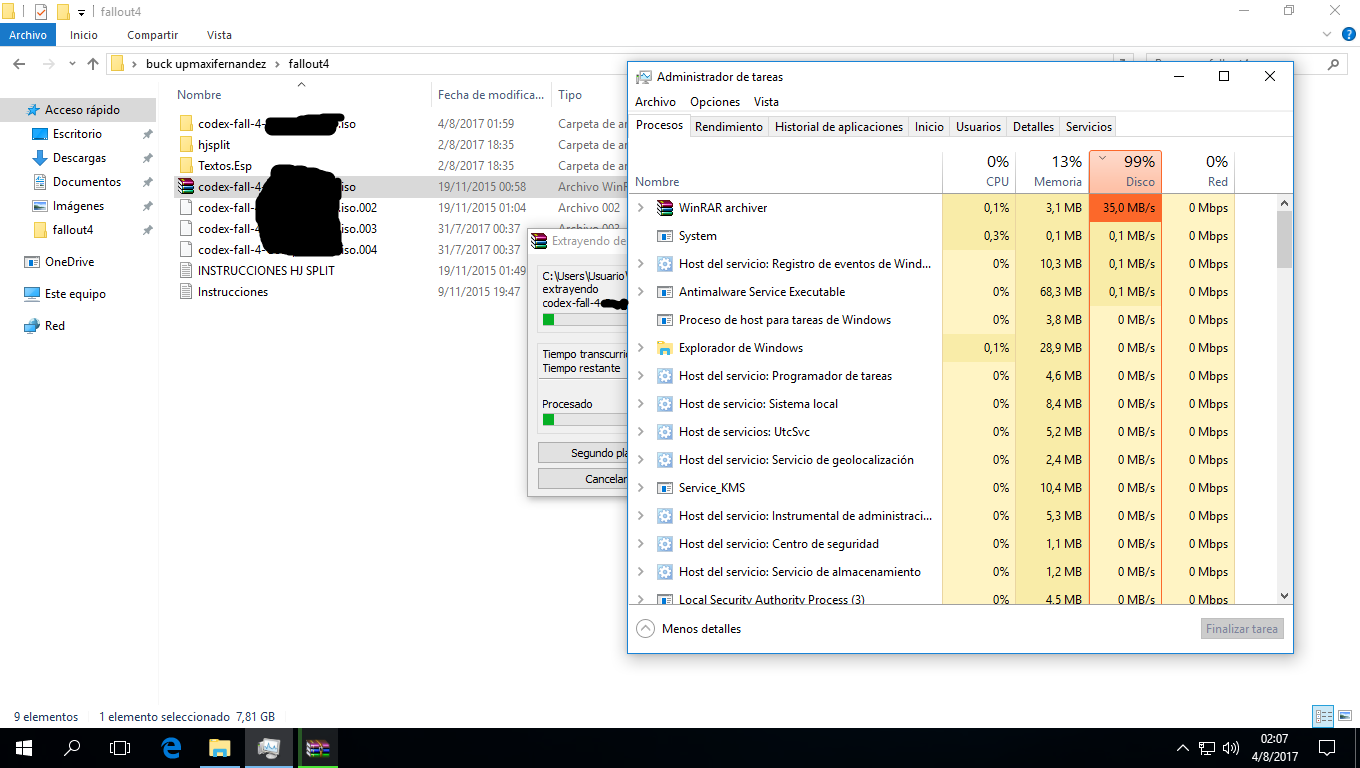The width and height of the screenshot is (1360, 768).
Task: Go up one folder level in Explorer
Action: tap(93, 64)
